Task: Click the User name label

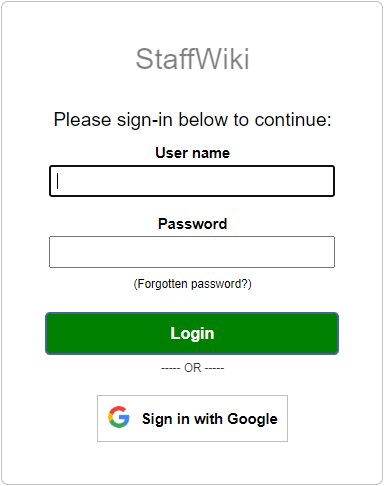Action: click(192, 153)
